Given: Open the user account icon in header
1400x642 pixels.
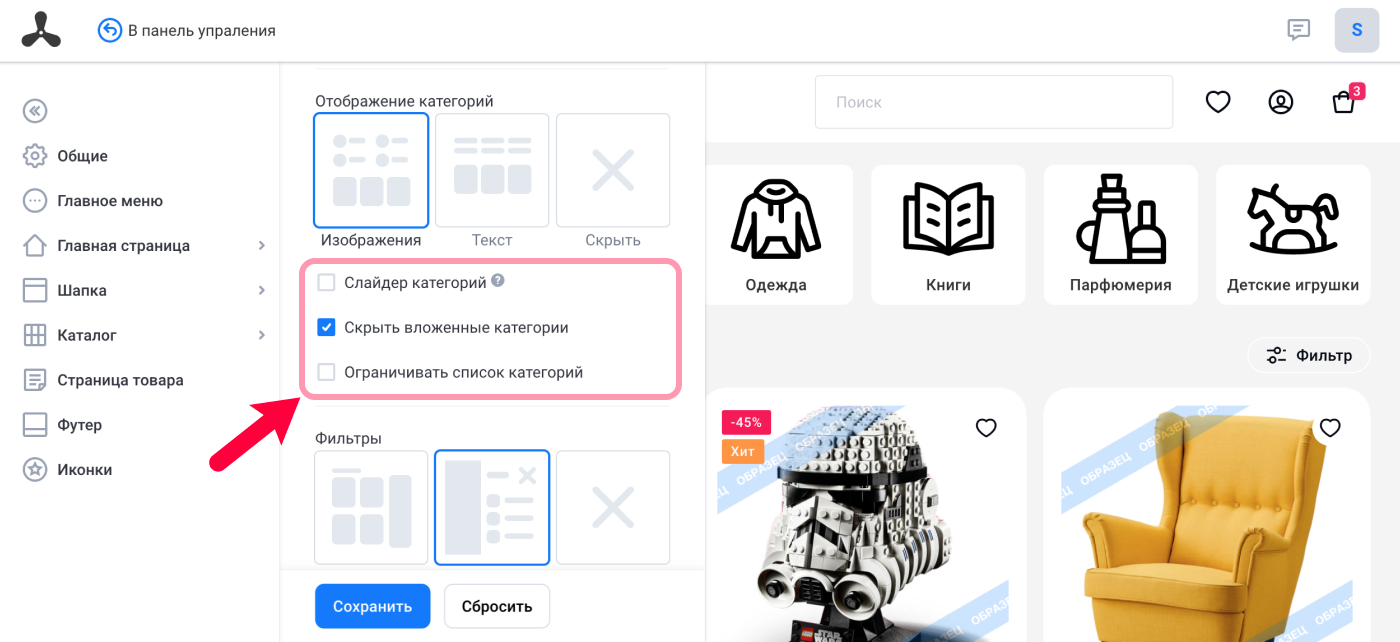Looking at the screenshot, I should 1281,102.
